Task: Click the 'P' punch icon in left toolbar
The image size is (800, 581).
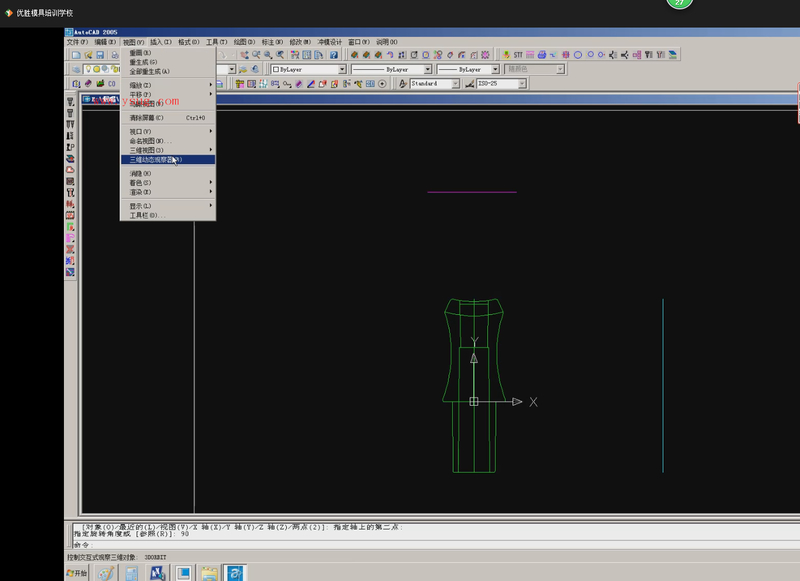Action: point(70,147)
